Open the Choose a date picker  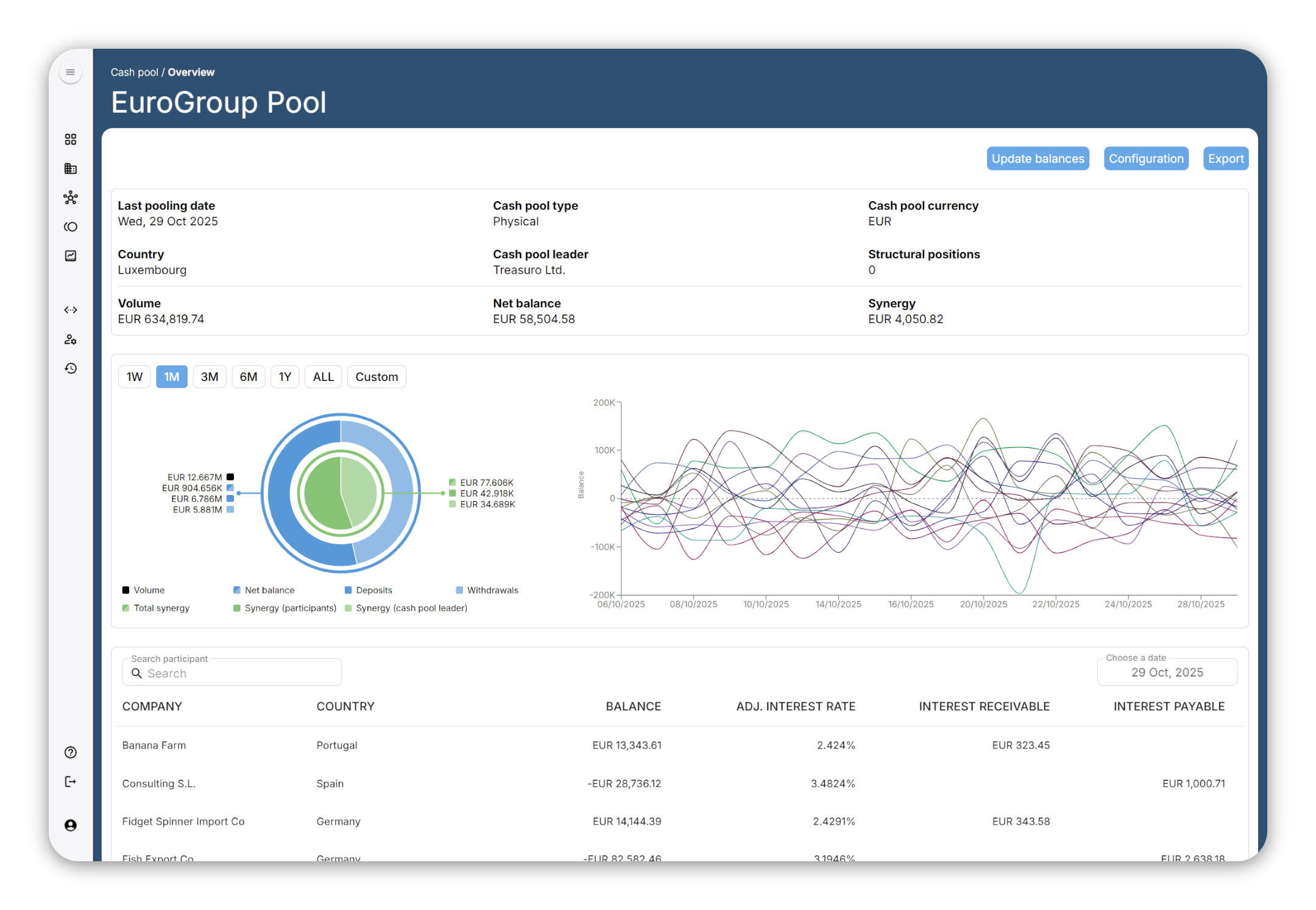tap(1167, 672)
